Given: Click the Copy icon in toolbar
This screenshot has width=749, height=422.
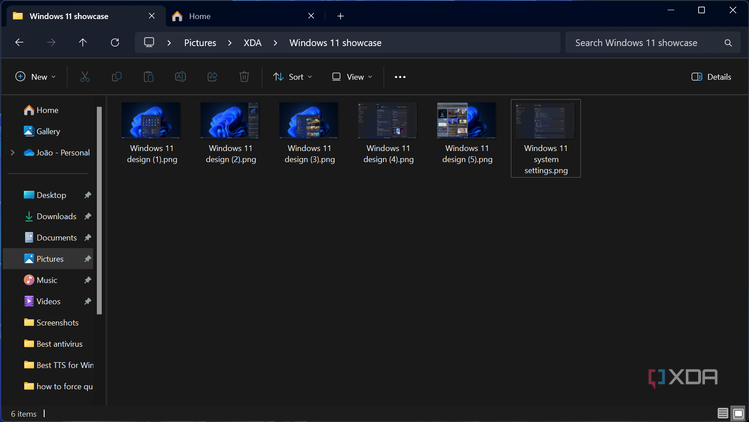Looking at the screenshot, I should 117,77.
